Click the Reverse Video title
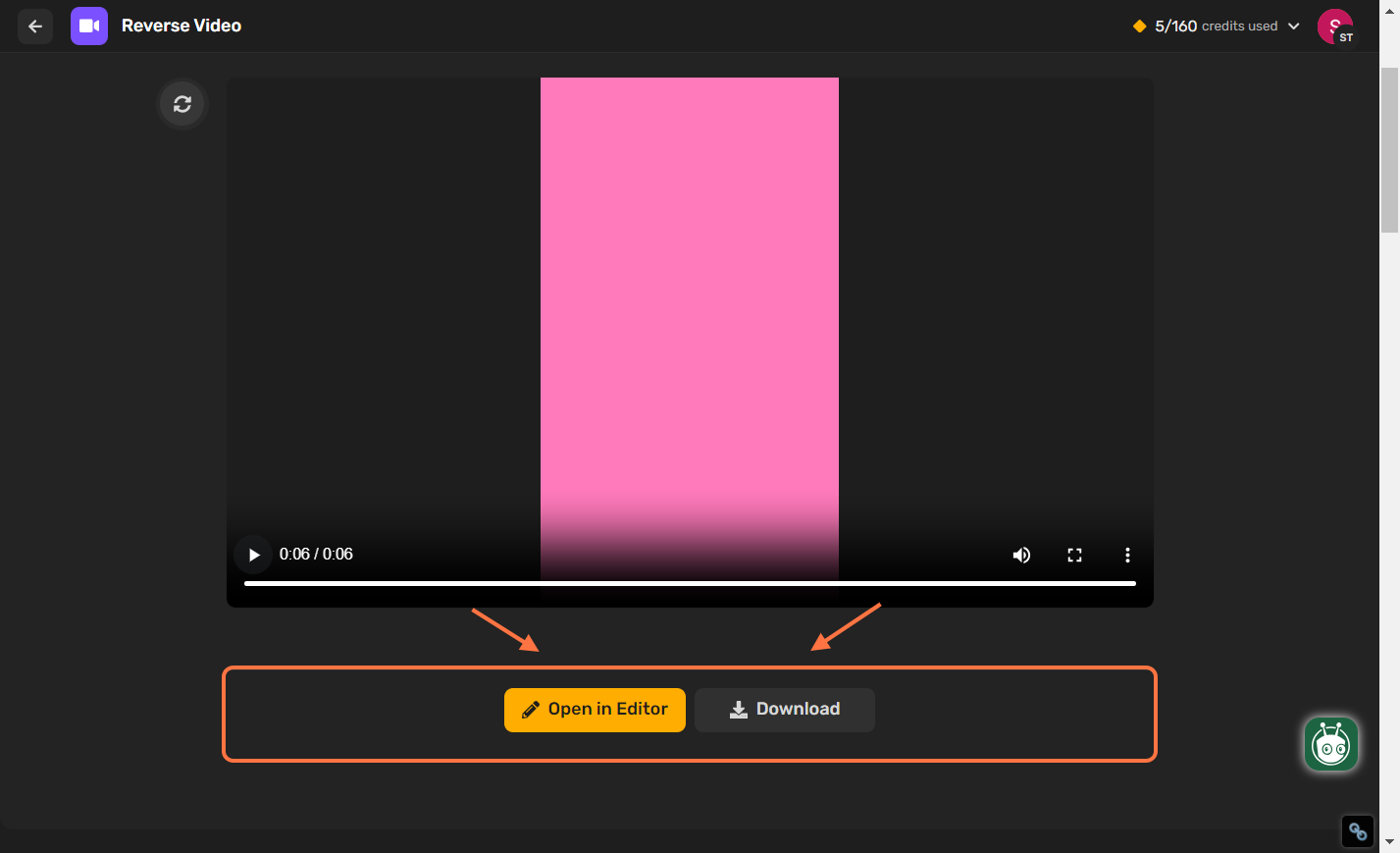1400x853 pixels. coord(181,26)
